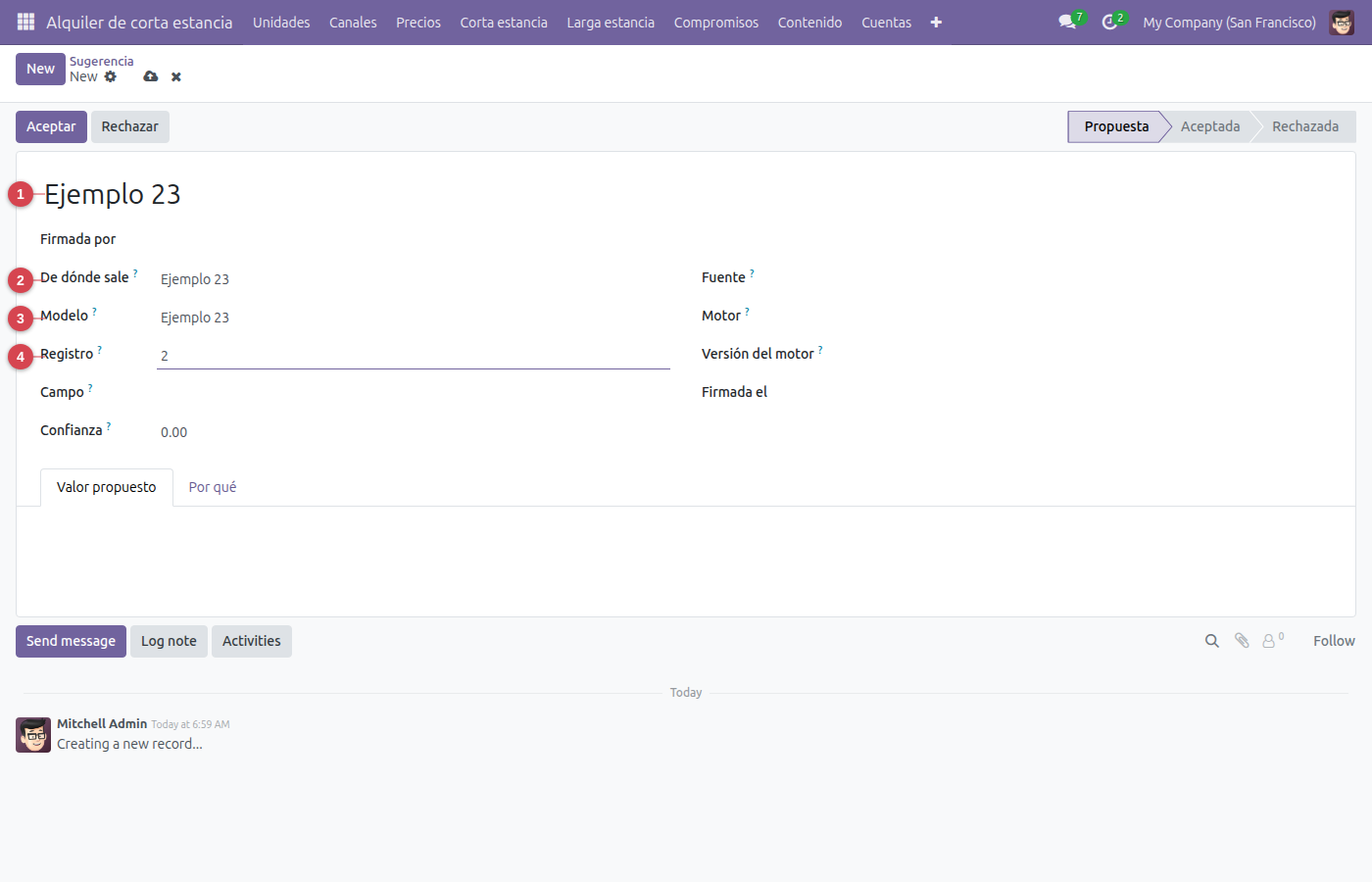Open the Precios menu
The height and width of the screenshot is (882, 1372).
418,22
